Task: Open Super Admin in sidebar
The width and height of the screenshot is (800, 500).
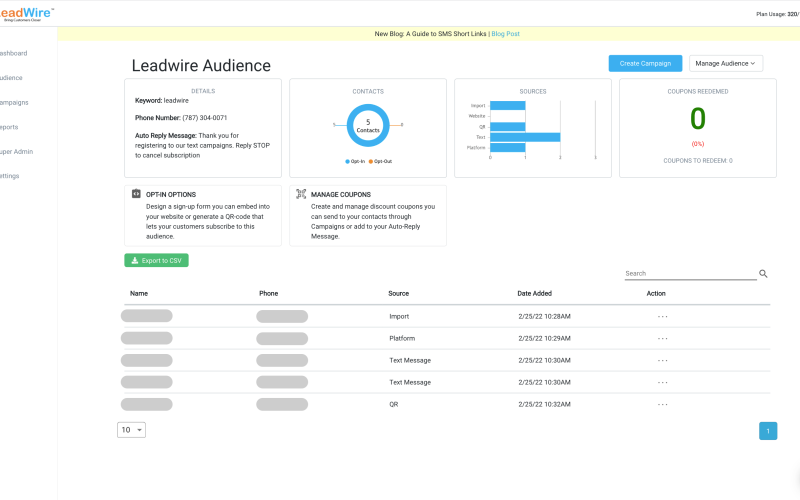Action: pyautogui.click(x=16, y=152)
